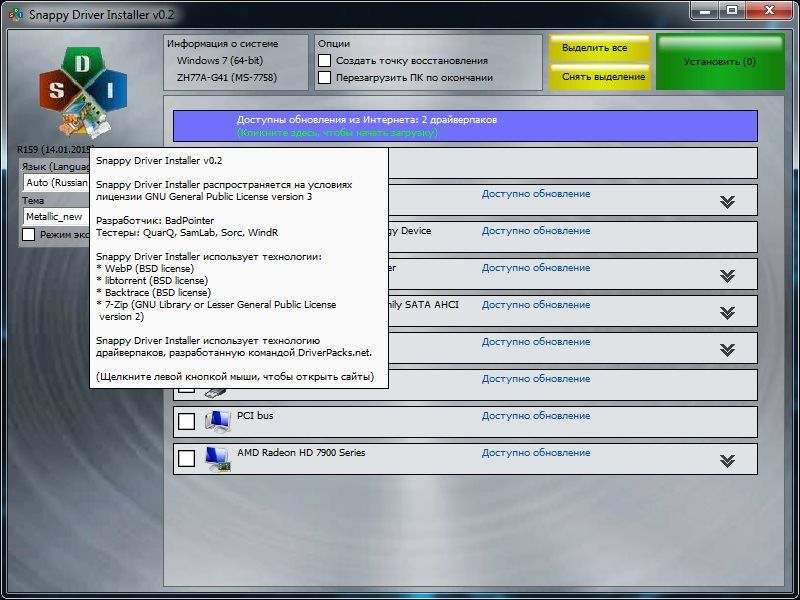This screenshot has height=600, width=800.
Task: Click the blue driverpack updates banner
Action: [465, 126]
